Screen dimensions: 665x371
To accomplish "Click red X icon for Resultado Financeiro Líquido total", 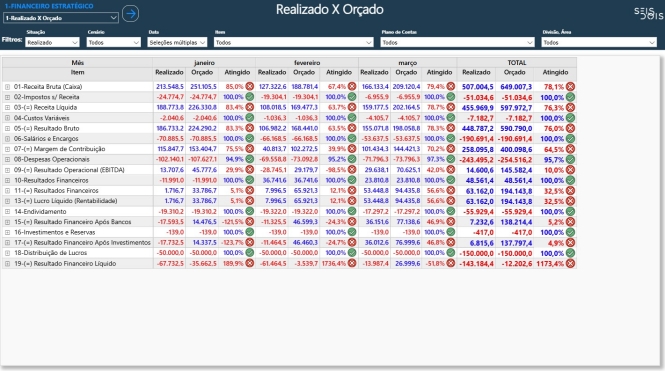I will 570,263.
